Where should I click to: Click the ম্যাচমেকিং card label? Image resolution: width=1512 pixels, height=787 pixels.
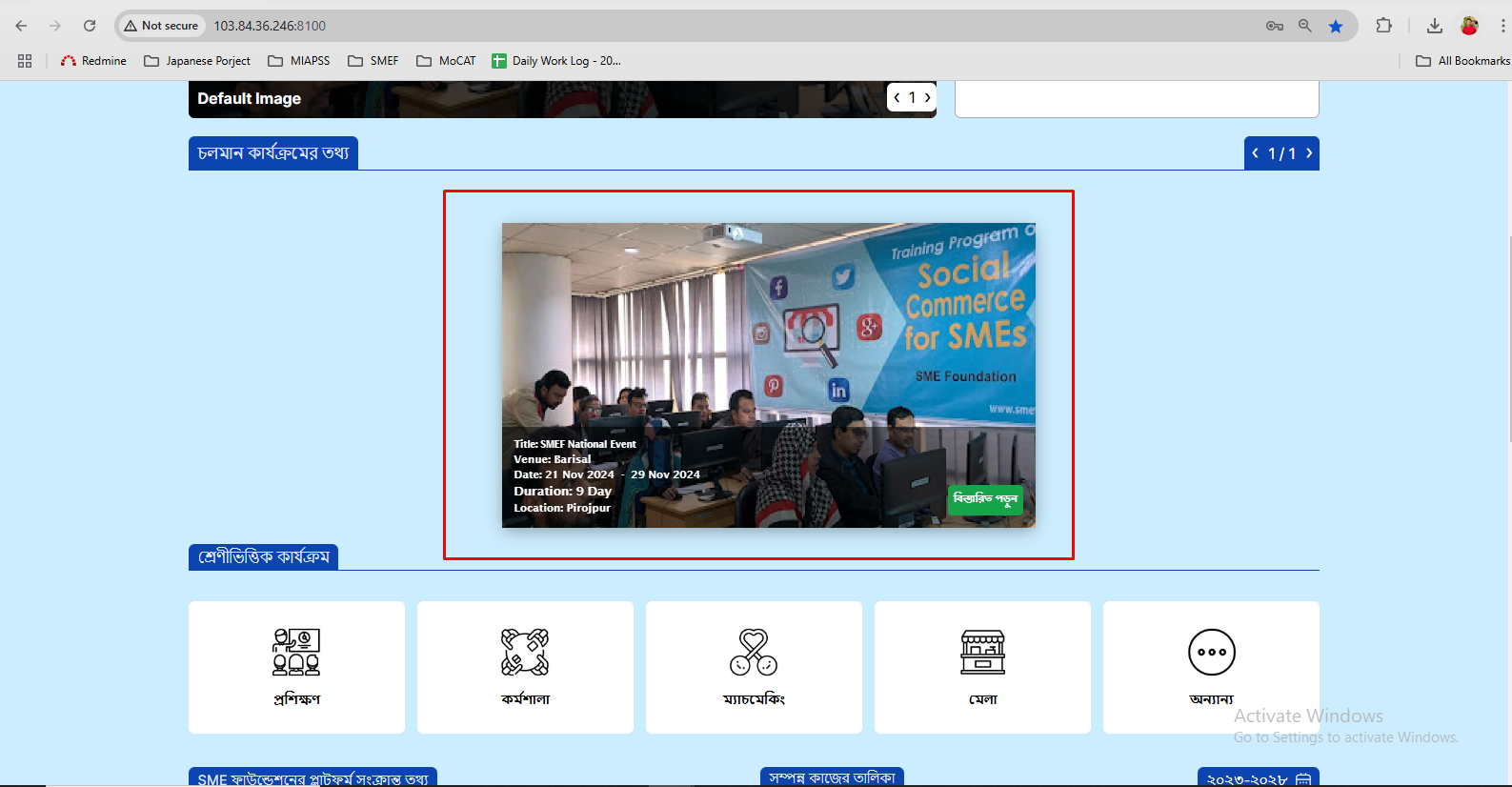click(x=754, y=699)
